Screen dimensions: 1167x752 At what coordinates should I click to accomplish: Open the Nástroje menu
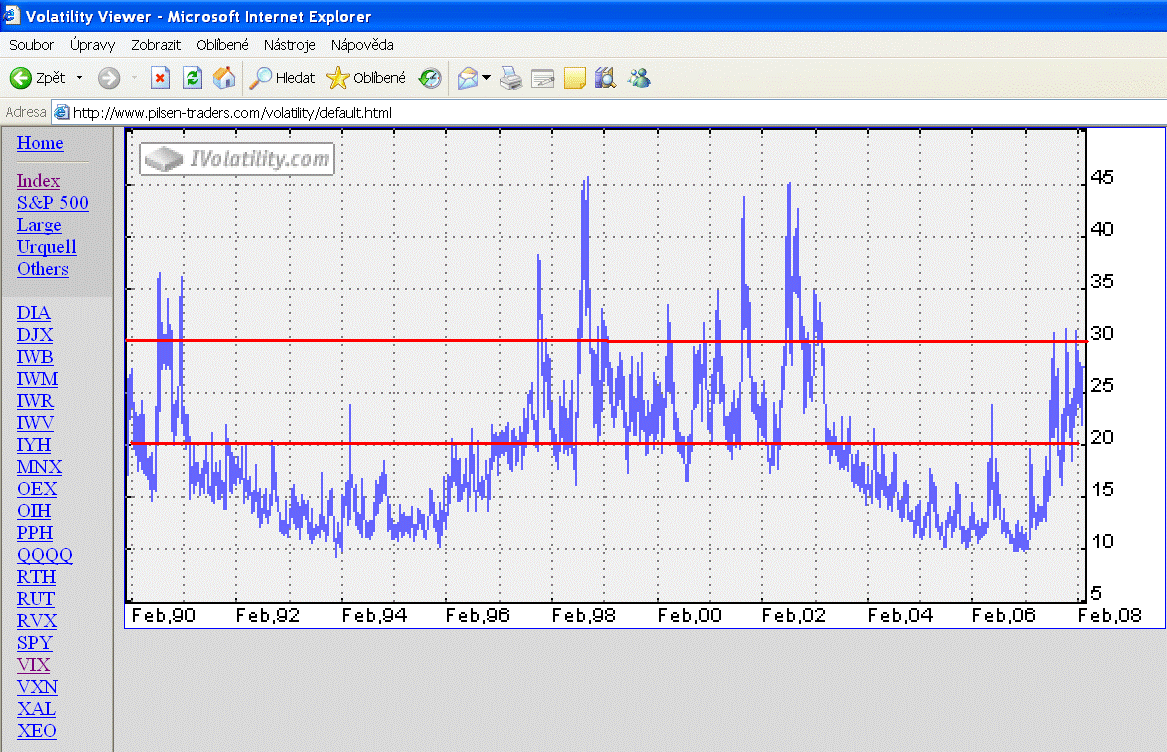(289, 45)
